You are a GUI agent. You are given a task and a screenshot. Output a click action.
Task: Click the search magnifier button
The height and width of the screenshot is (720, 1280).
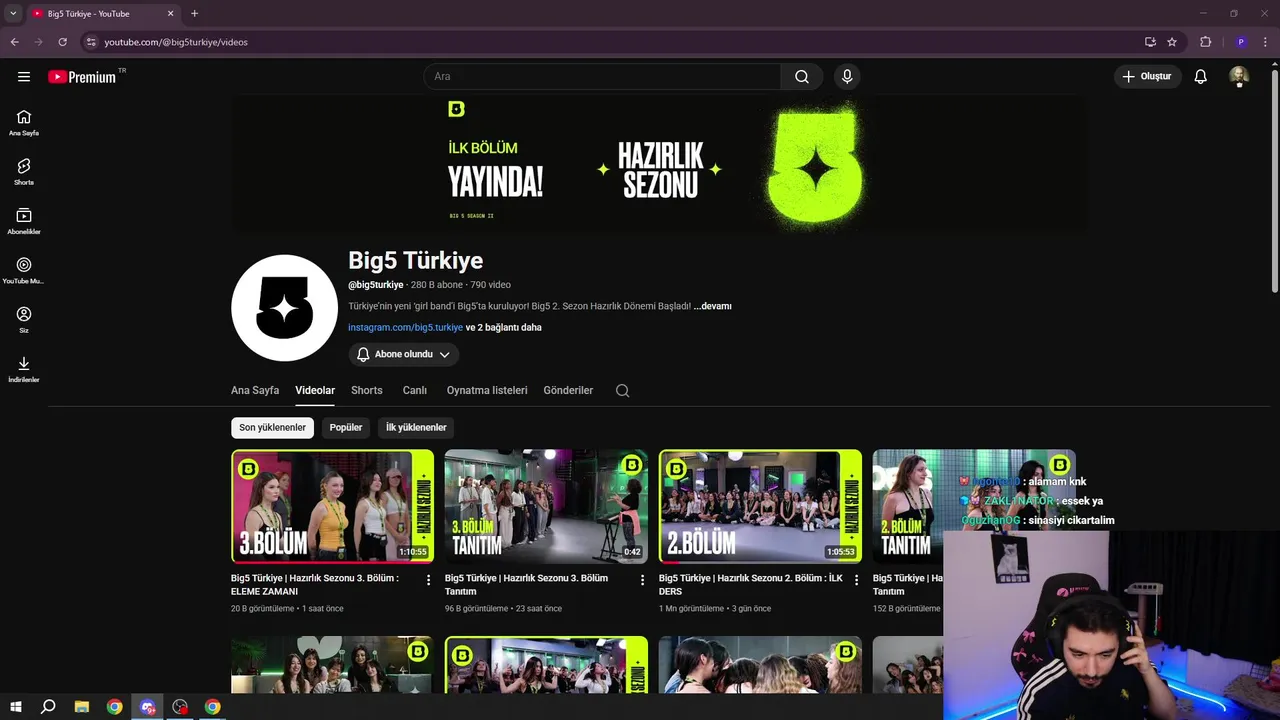(x=802, y=77)
